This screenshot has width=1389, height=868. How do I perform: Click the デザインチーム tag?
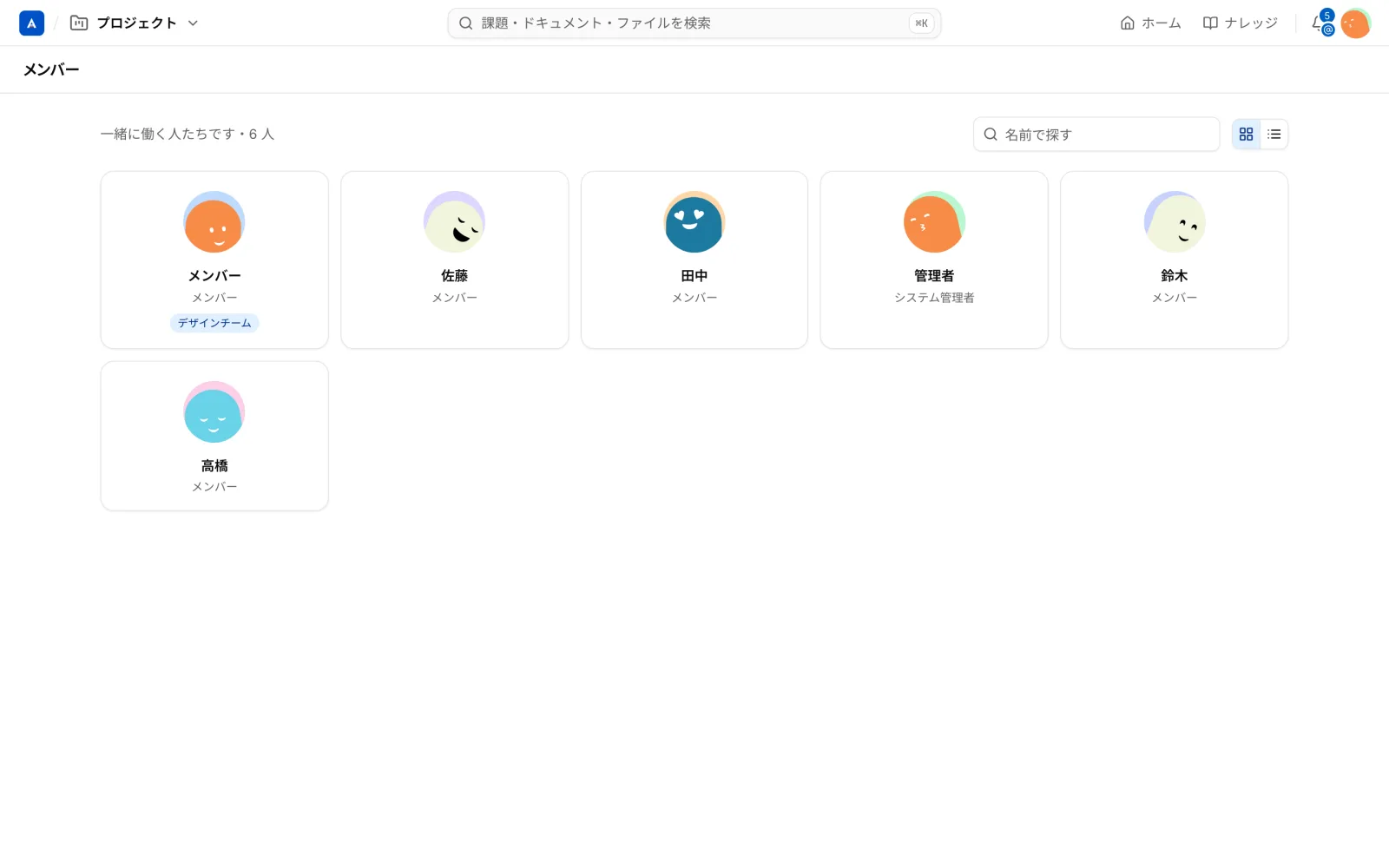pos(214,323)
